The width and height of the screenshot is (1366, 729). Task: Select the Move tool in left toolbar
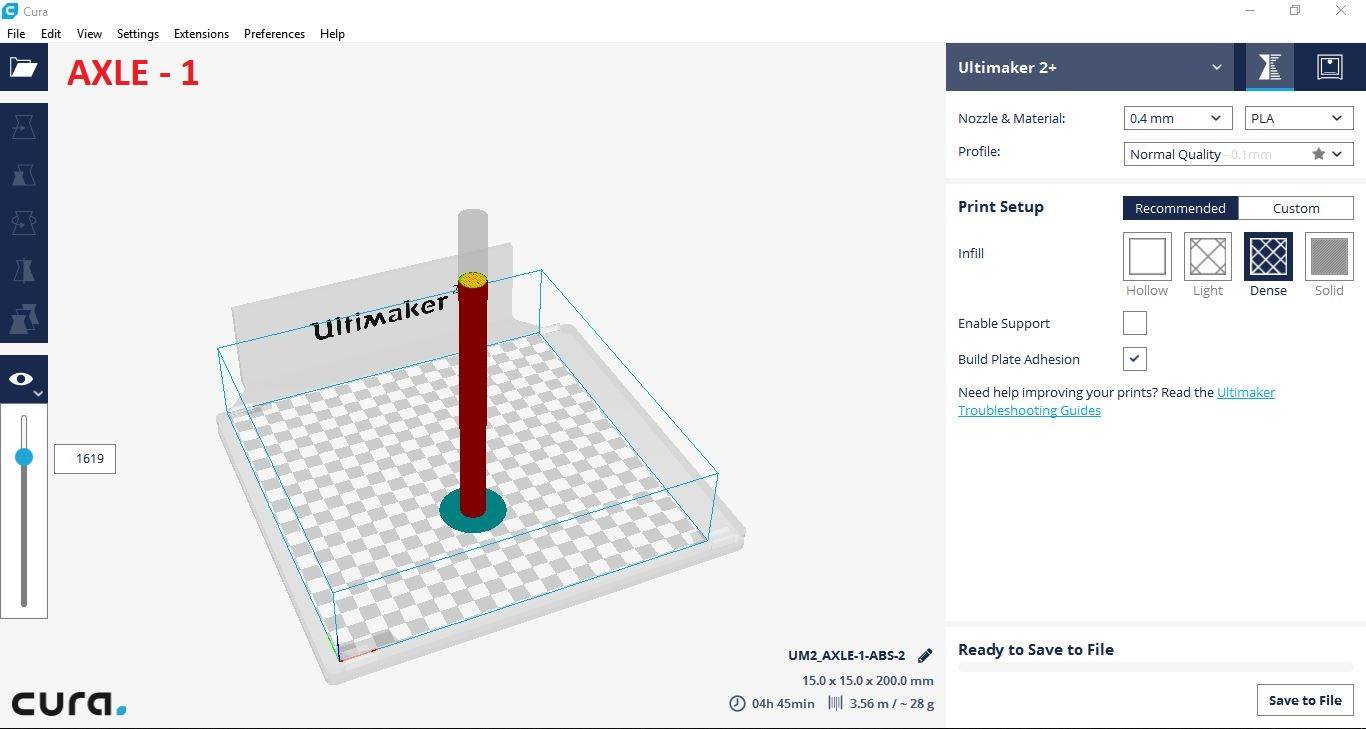[x=23, y=126]
